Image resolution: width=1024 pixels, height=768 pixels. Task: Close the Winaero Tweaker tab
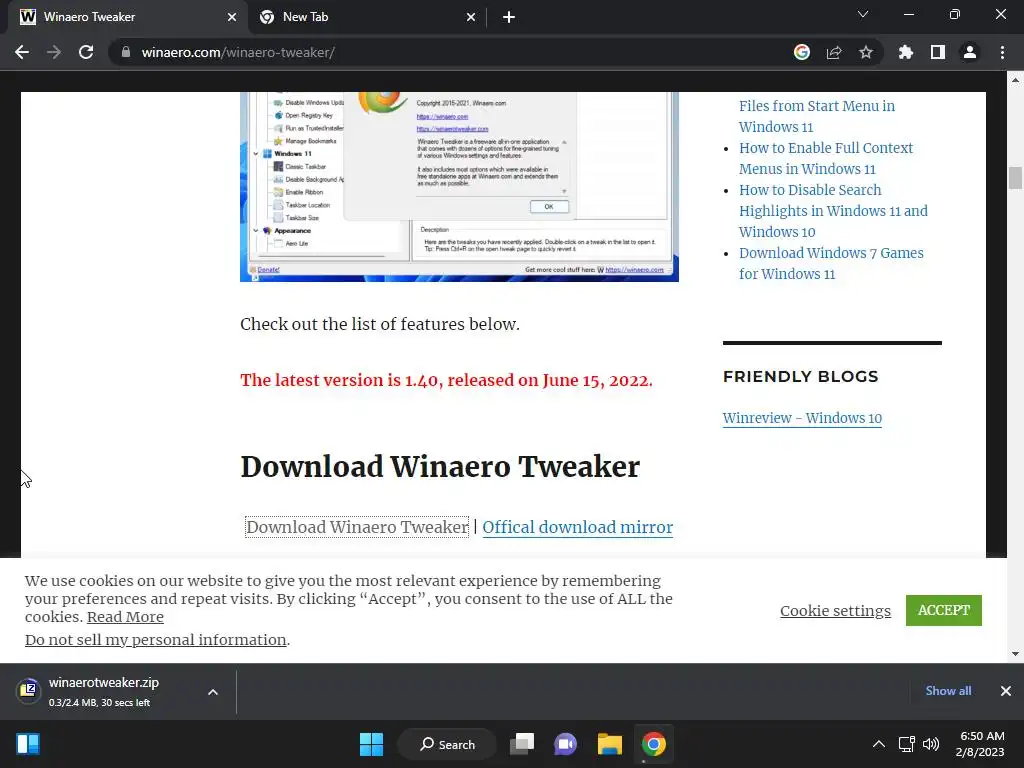[x=232, y=17]
